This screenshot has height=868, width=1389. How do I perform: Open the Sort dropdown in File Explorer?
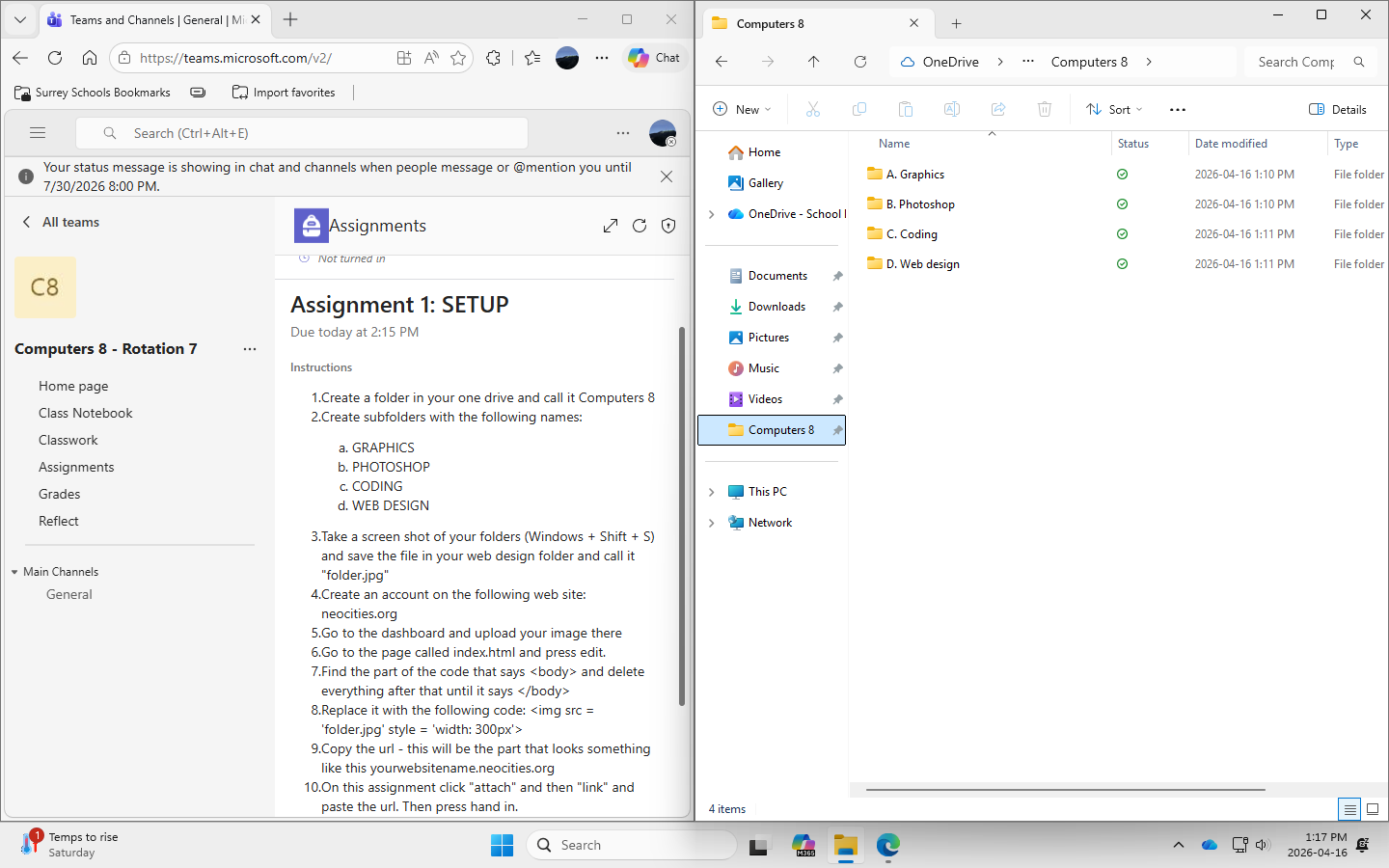pos(1114,110)
